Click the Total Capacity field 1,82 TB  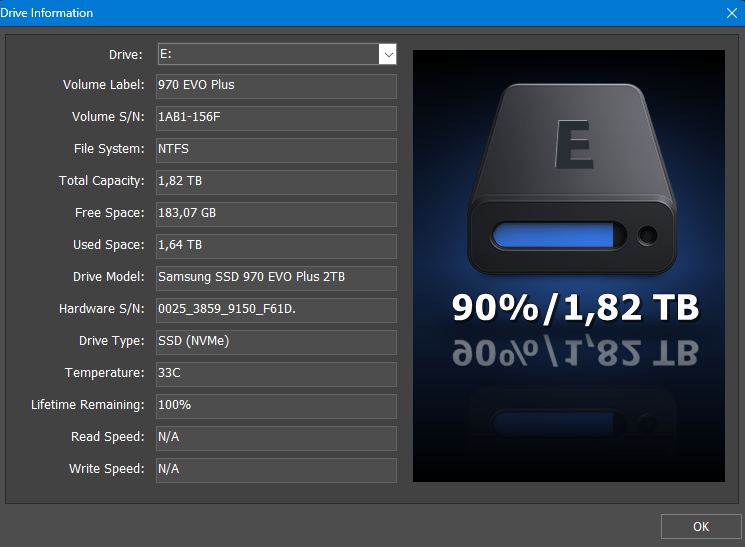coord(276,182)
